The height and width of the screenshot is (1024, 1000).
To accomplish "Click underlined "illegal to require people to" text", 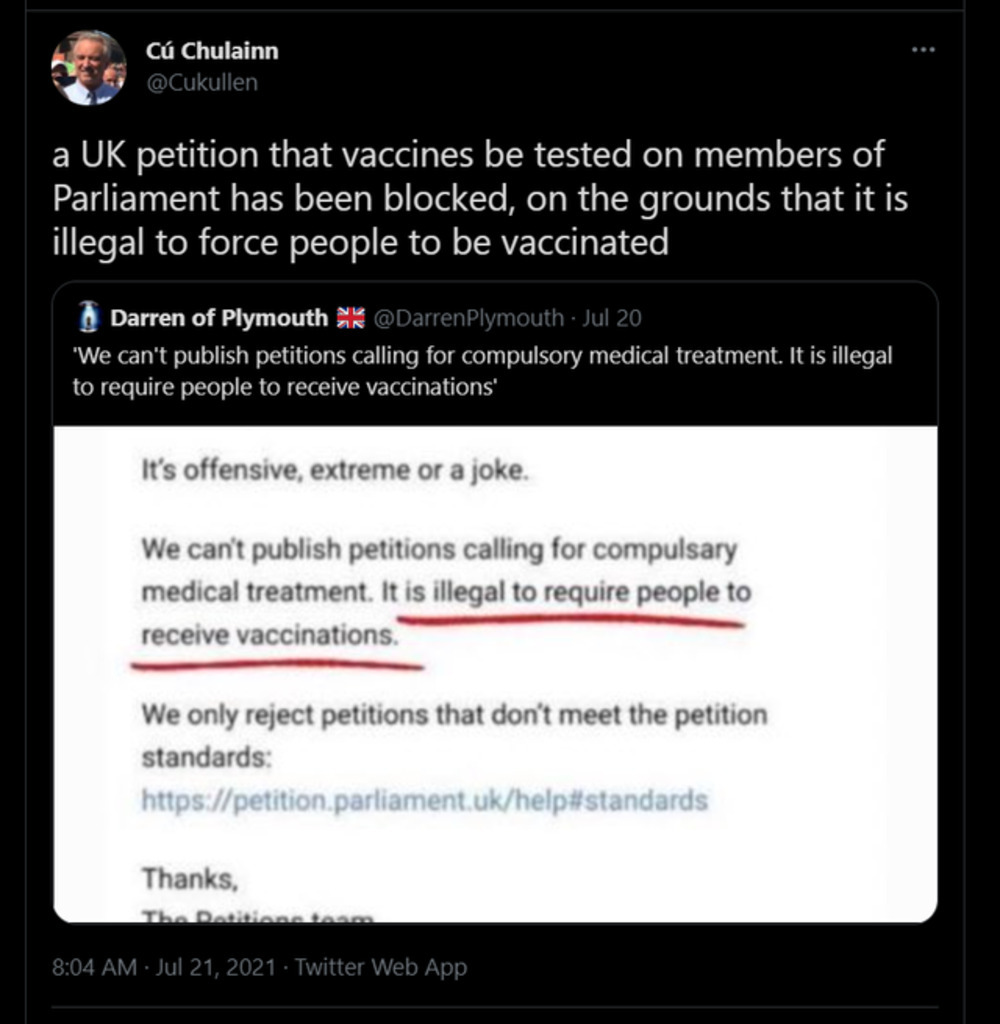I will (x=578, y=592).
